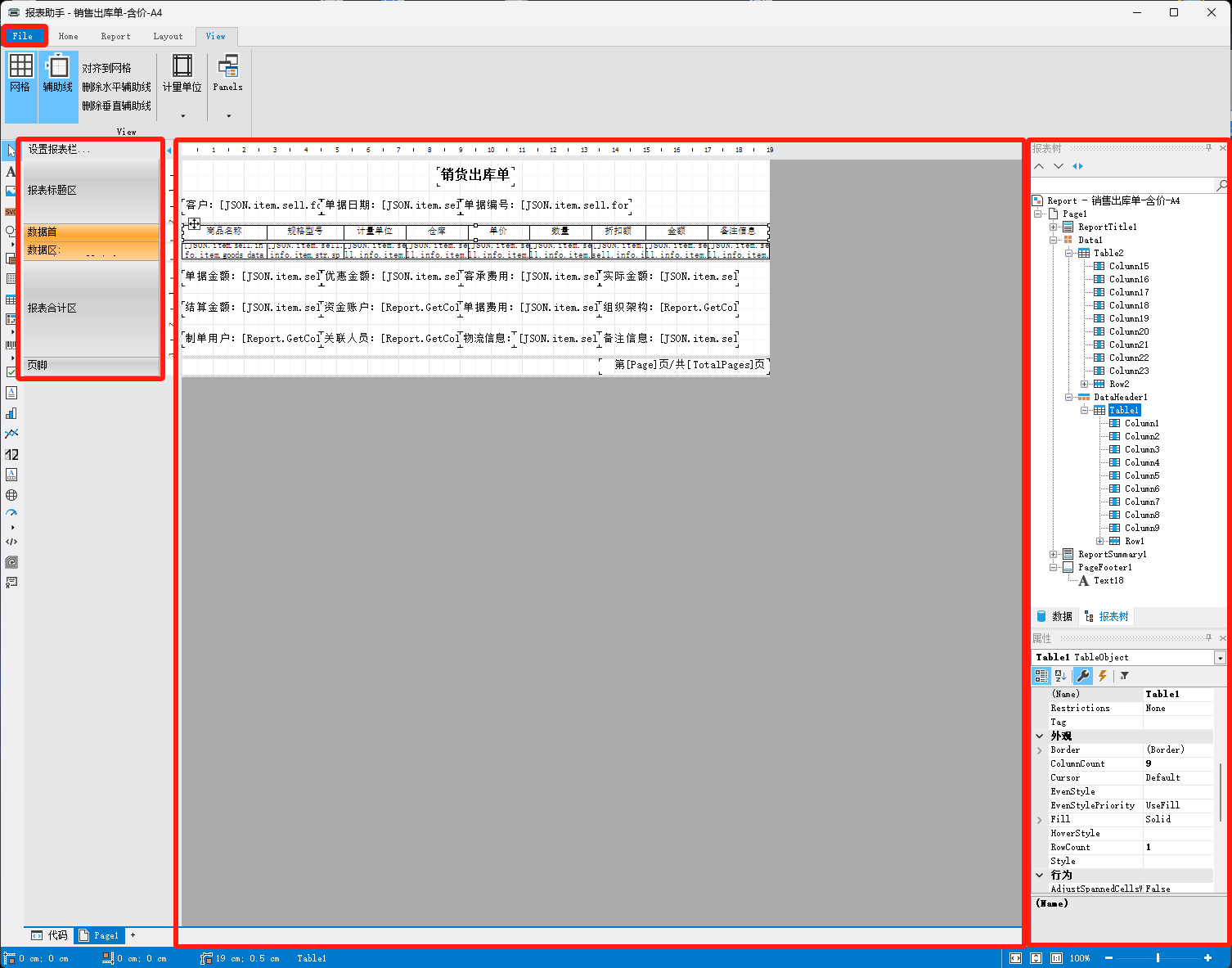Viewport: 1232px width, 968px height.
Task: Move selected tree item down in 报表树 panel
Action: pyautogui.click(x=1059, y=166)
